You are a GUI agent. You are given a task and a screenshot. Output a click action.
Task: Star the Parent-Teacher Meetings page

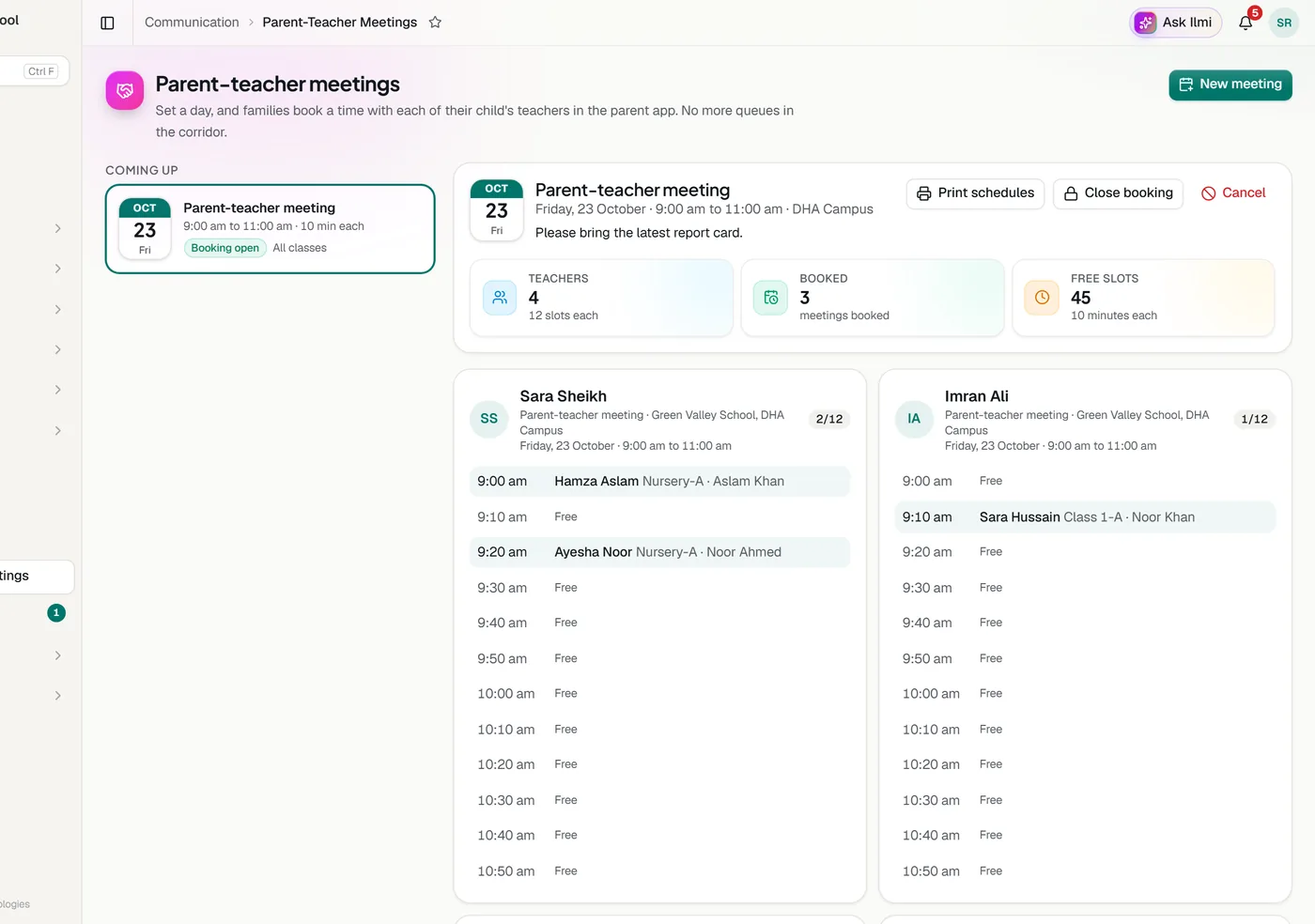point(435,23)
